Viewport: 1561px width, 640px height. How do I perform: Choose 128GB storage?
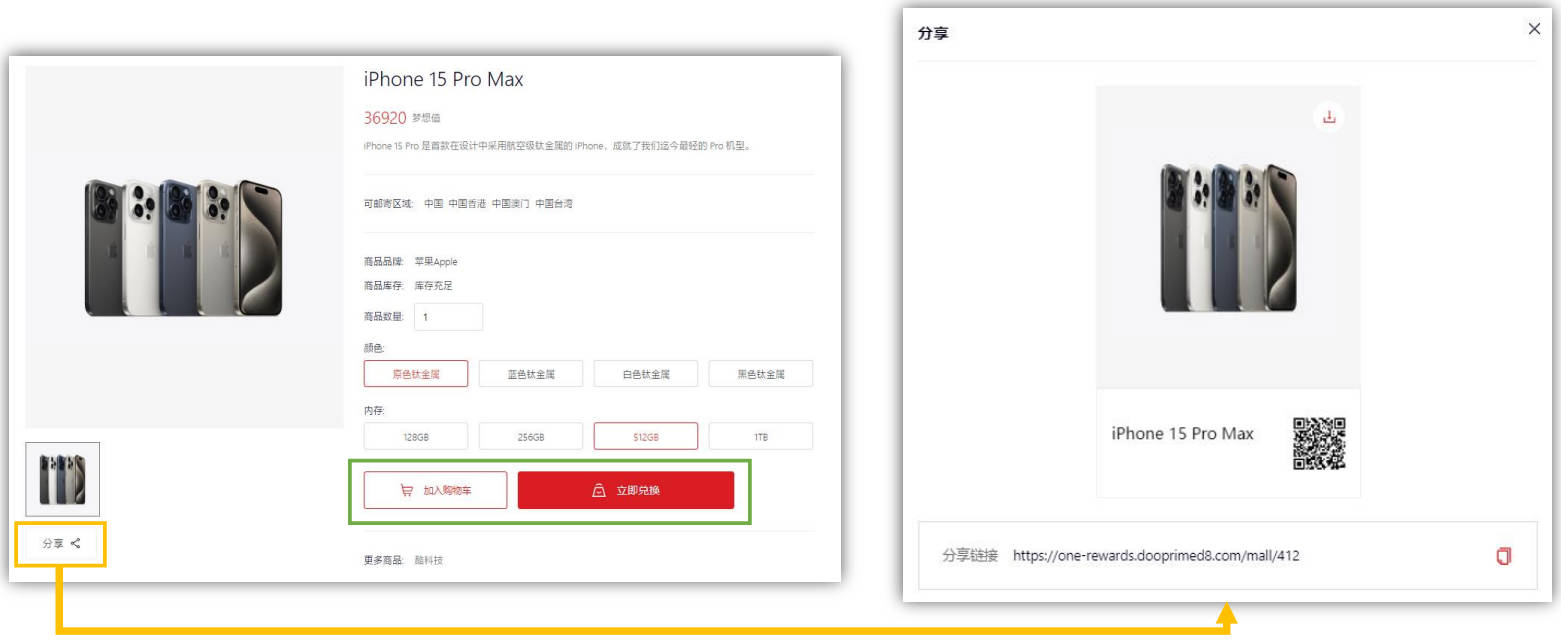[x=416, y=437]
